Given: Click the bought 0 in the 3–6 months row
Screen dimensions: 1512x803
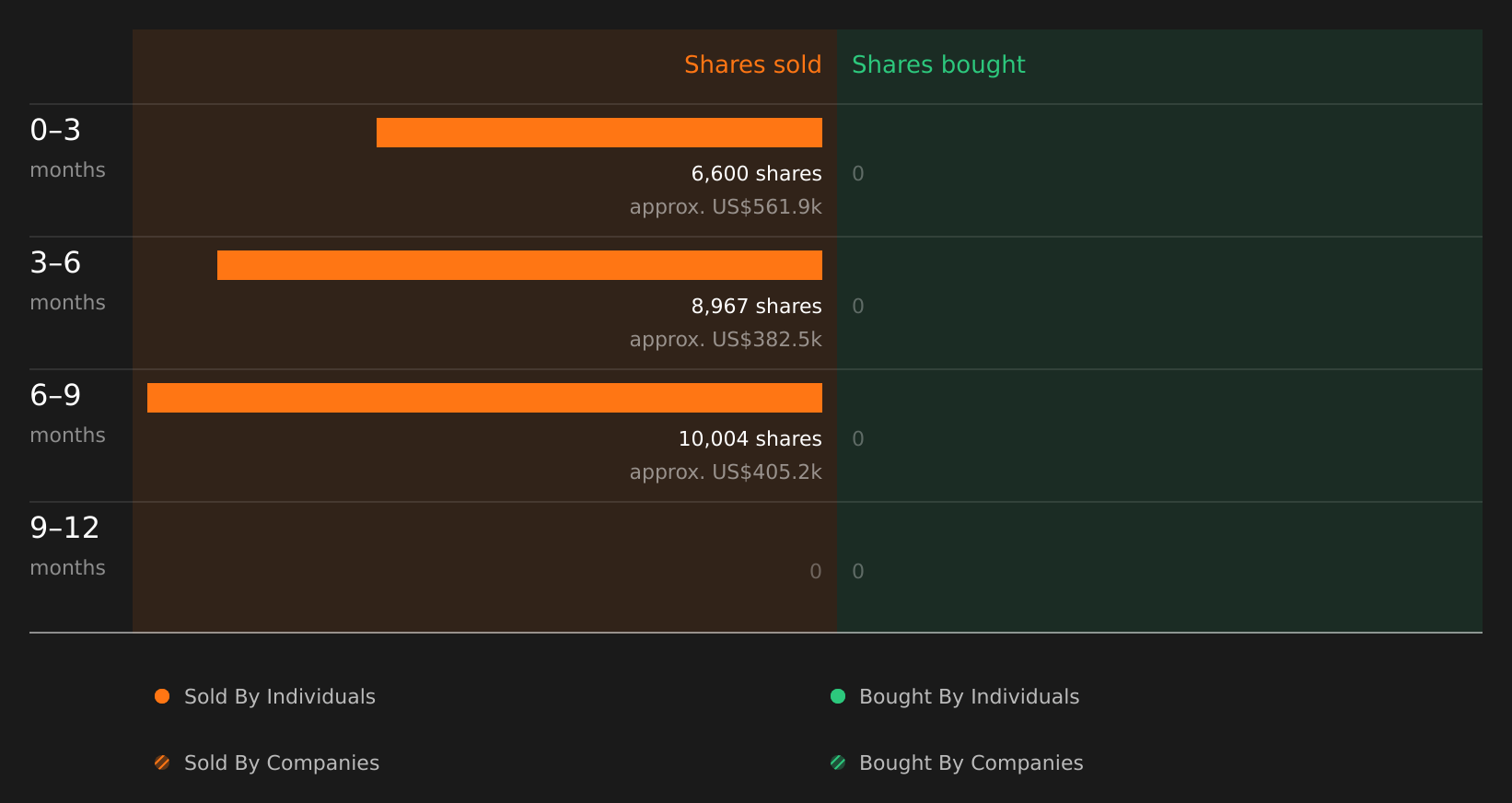Looking at the screenshot, I should coord(858,306).
